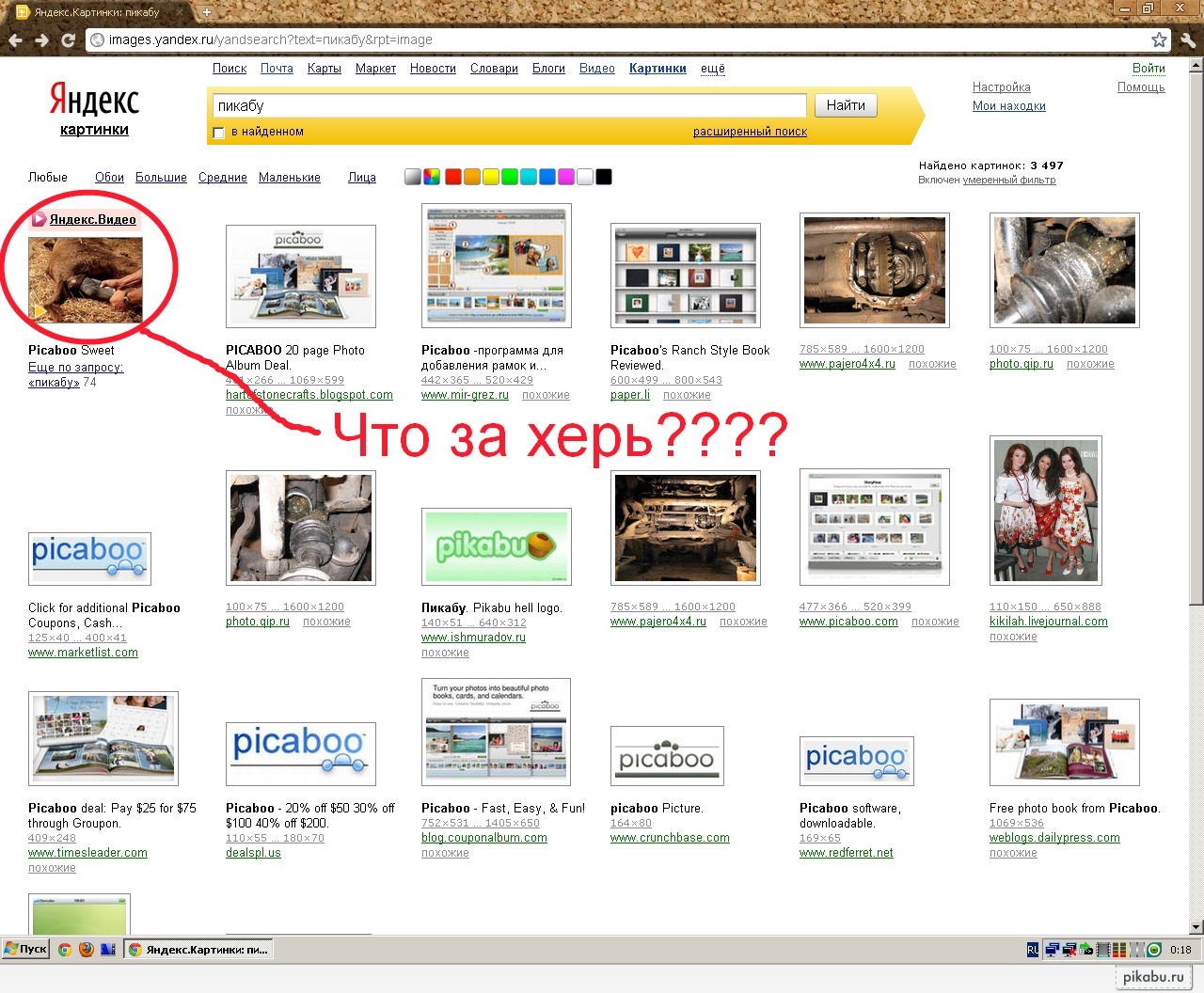Filter images by red color swatch
Viewport: 1204px width, 993px height.
point(452,177)
